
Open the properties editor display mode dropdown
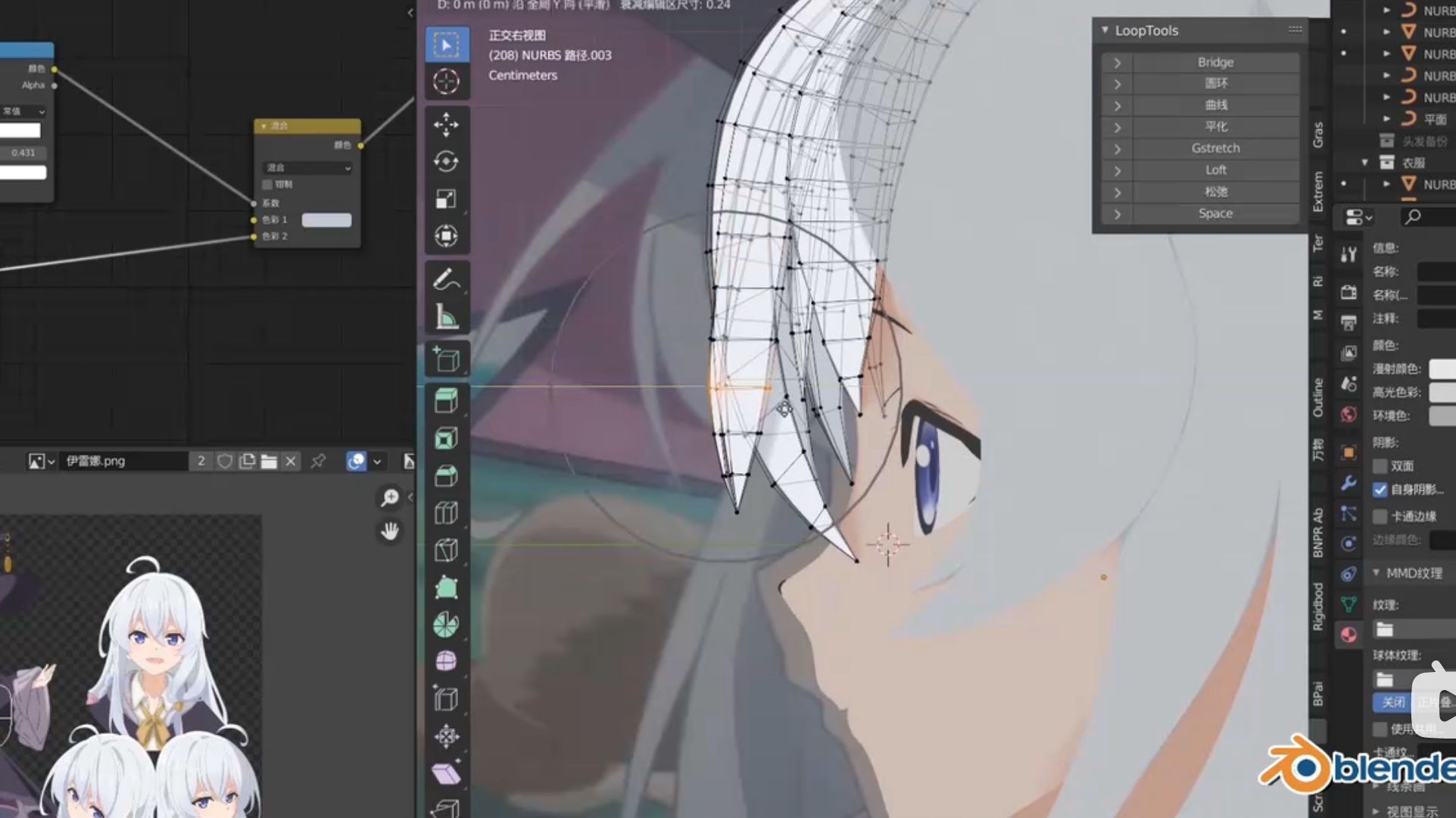click(x=1359, y=217)
